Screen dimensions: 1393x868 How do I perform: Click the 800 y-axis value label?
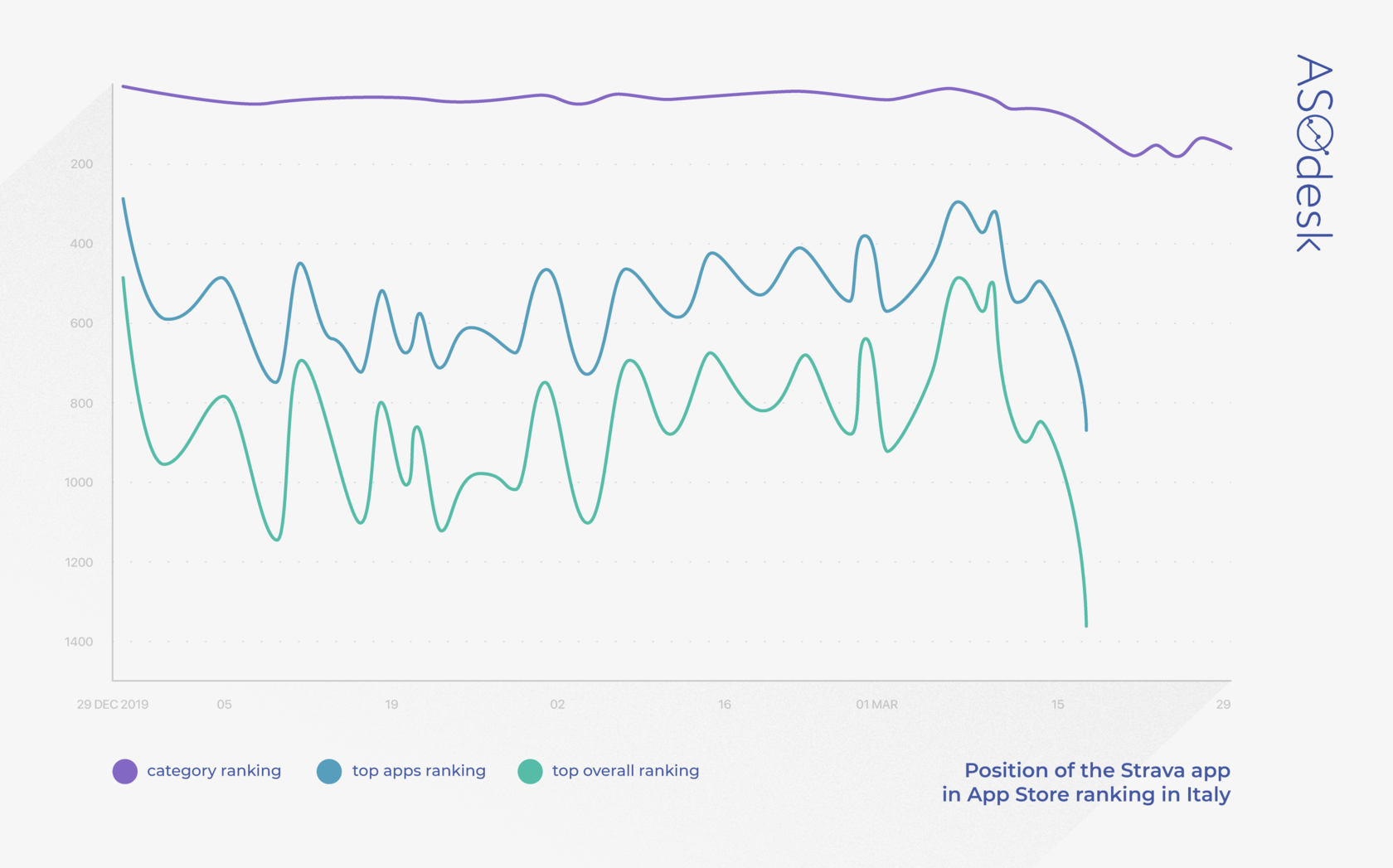(x=81, y=404)
